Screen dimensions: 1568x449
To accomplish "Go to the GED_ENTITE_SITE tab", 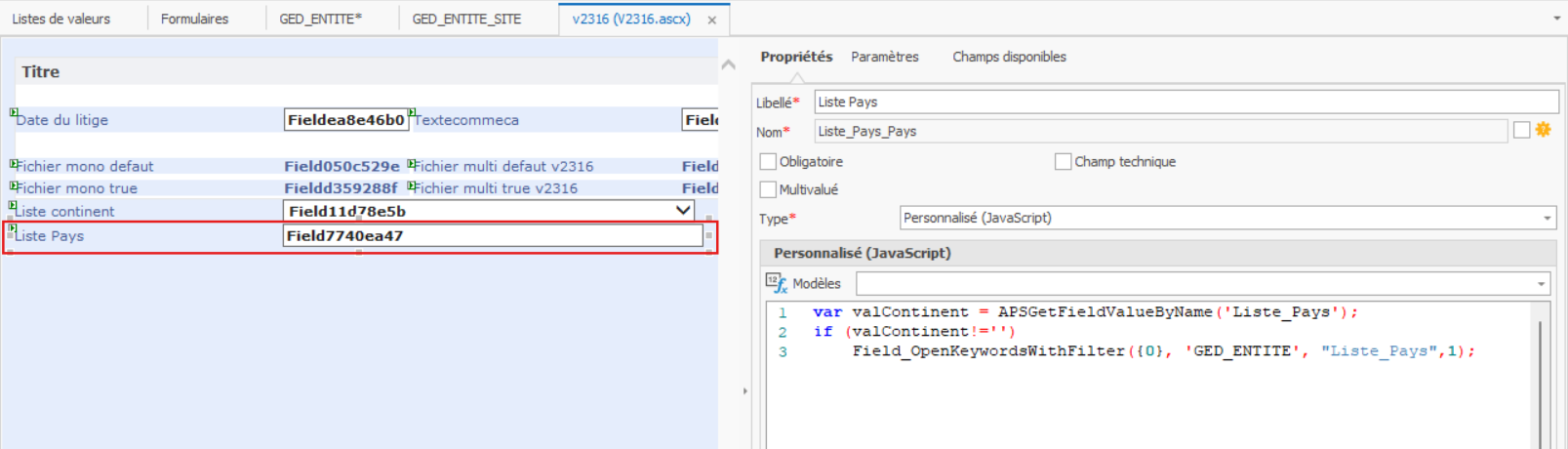I will (466, 19).
